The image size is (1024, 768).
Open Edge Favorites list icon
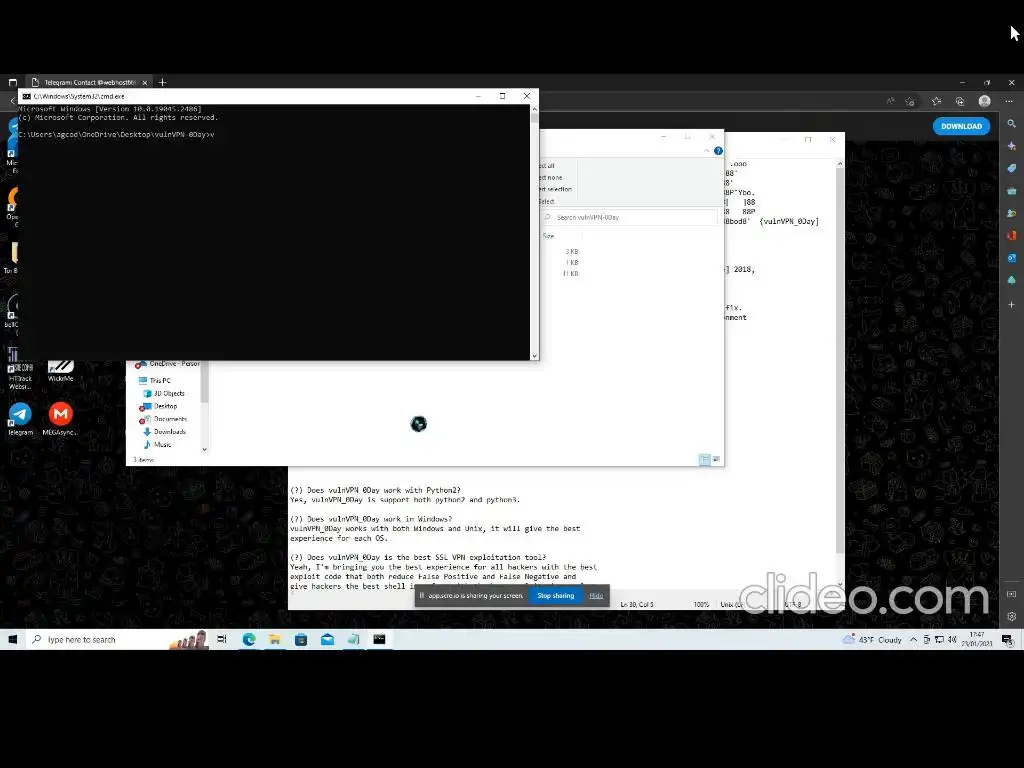pyautogui.click(x=936, y=101)
